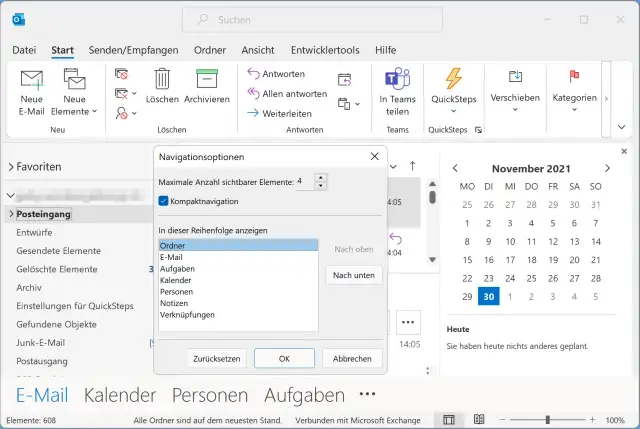Image resolution: width=640 pixels, height=429 pixels.
Task: Show more ribbon commands arrow
Action: click(606, 98)
